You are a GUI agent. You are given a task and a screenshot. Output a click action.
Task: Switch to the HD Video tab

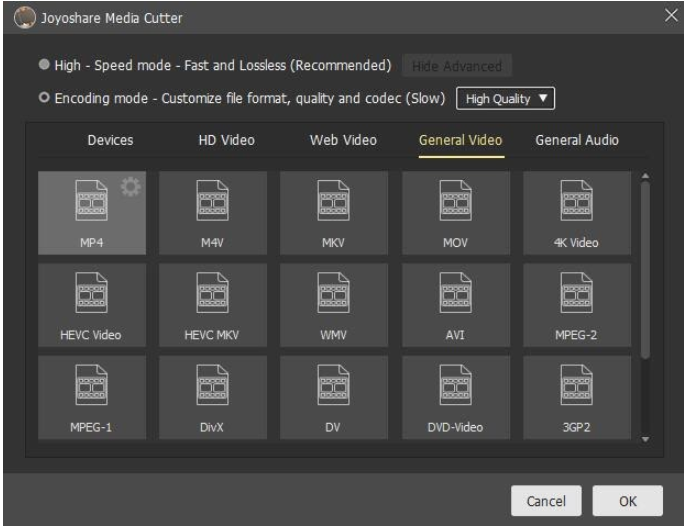coord(227,140)
